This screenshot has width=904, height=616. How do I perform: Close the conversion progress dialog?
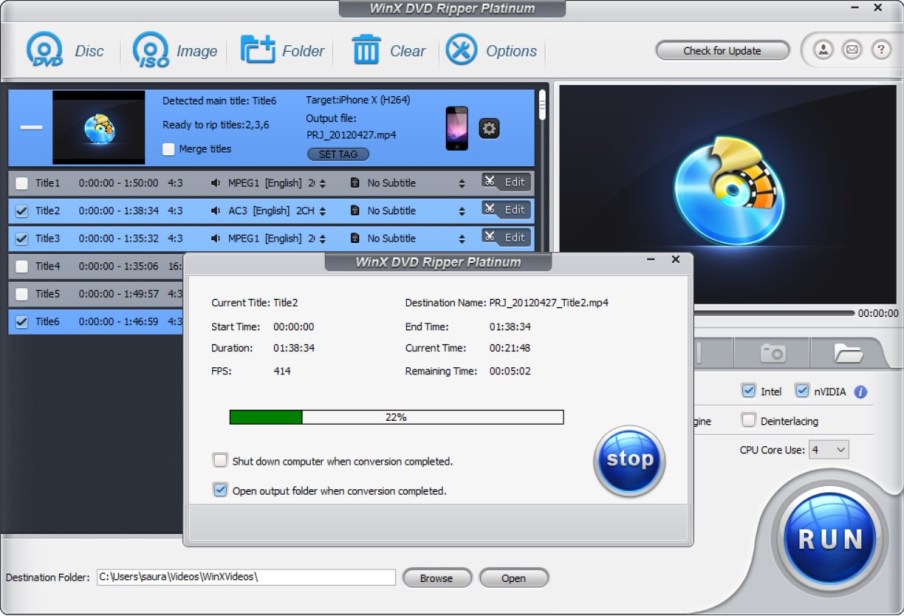pos(676,260)
